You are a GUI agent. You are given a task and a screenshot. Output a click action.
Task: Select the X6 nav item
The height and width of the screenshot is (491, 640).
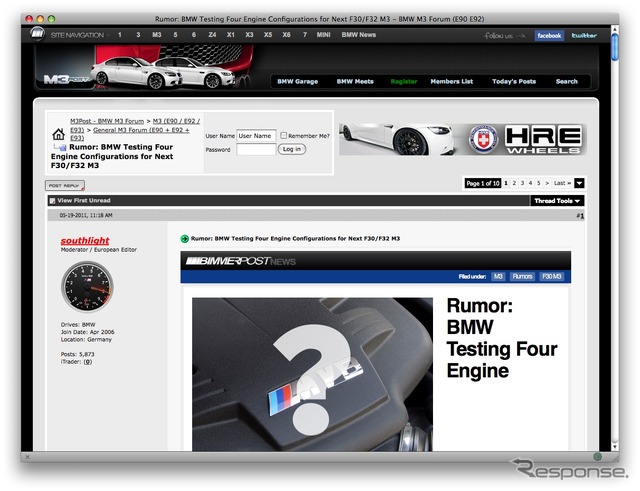point(287,35)
